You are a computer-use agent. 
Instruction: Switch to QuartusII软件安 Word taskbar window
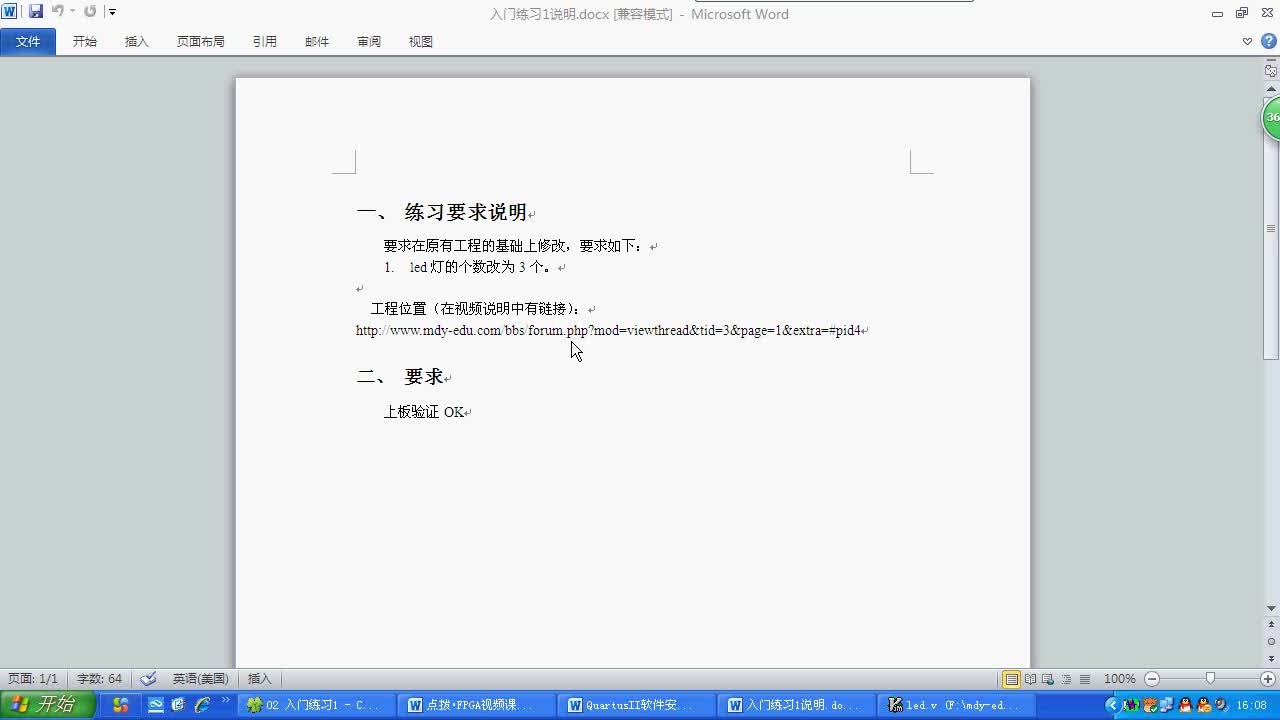tap(636, 705)
